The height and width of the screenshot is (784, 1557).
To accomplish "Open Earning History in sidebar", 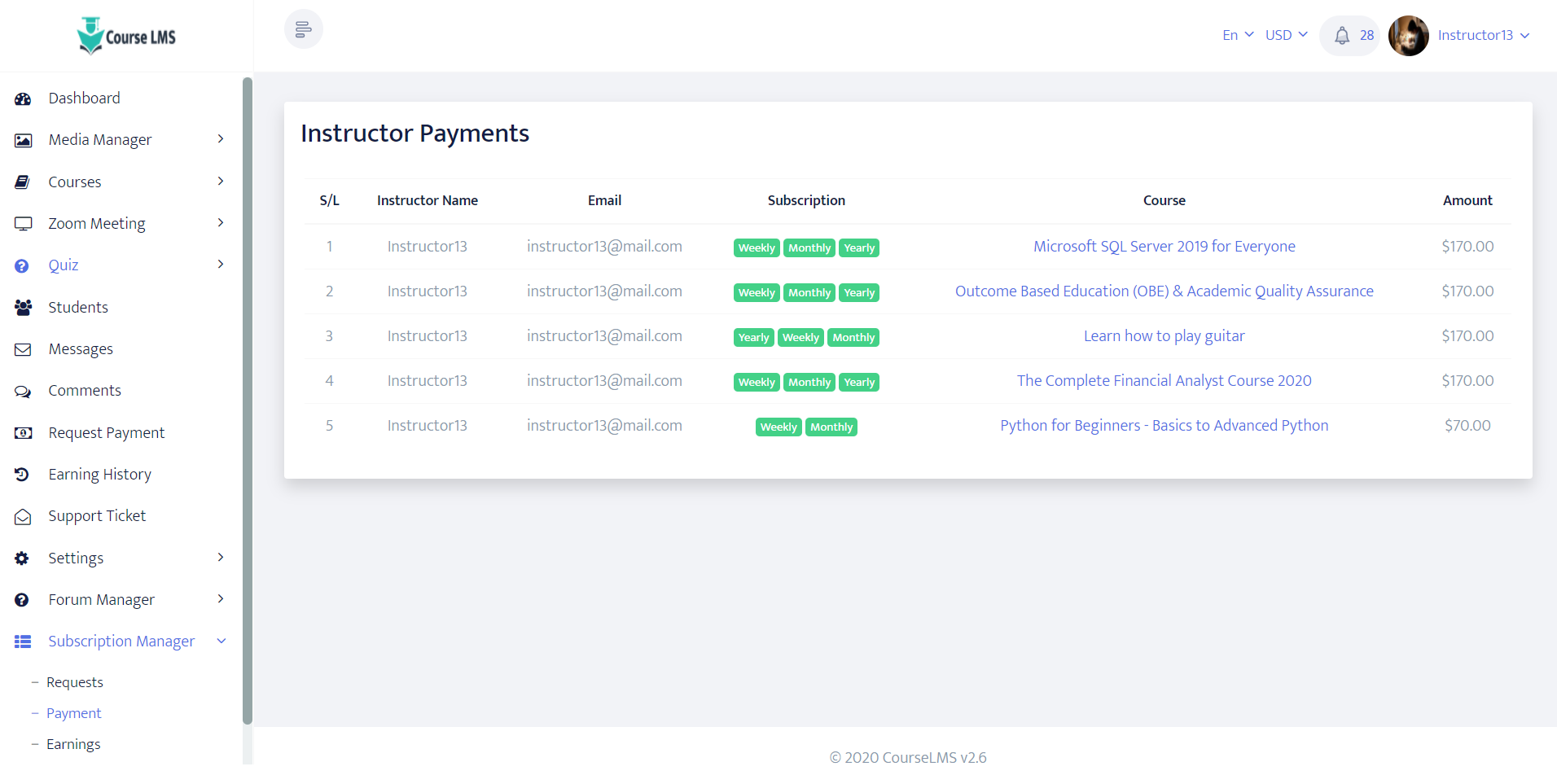I will tap(100, 475).
